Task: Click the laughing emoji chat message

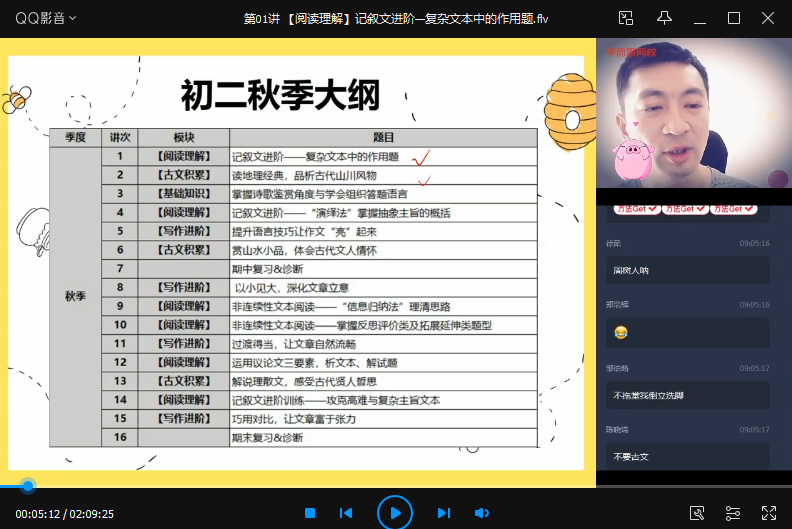Action: pos(621,331)
